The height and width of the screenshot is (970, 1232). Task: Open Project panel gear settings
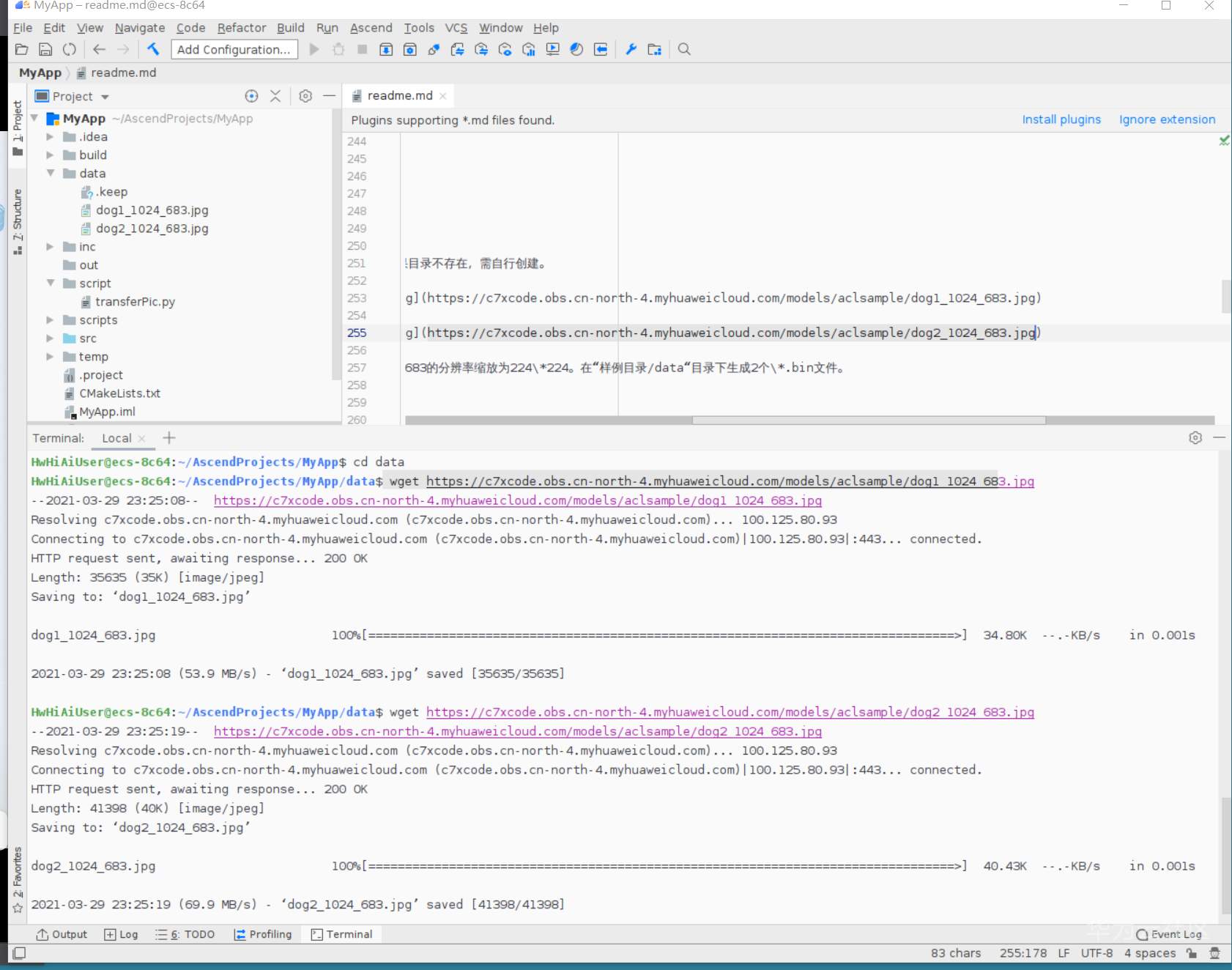coord(305,96)
